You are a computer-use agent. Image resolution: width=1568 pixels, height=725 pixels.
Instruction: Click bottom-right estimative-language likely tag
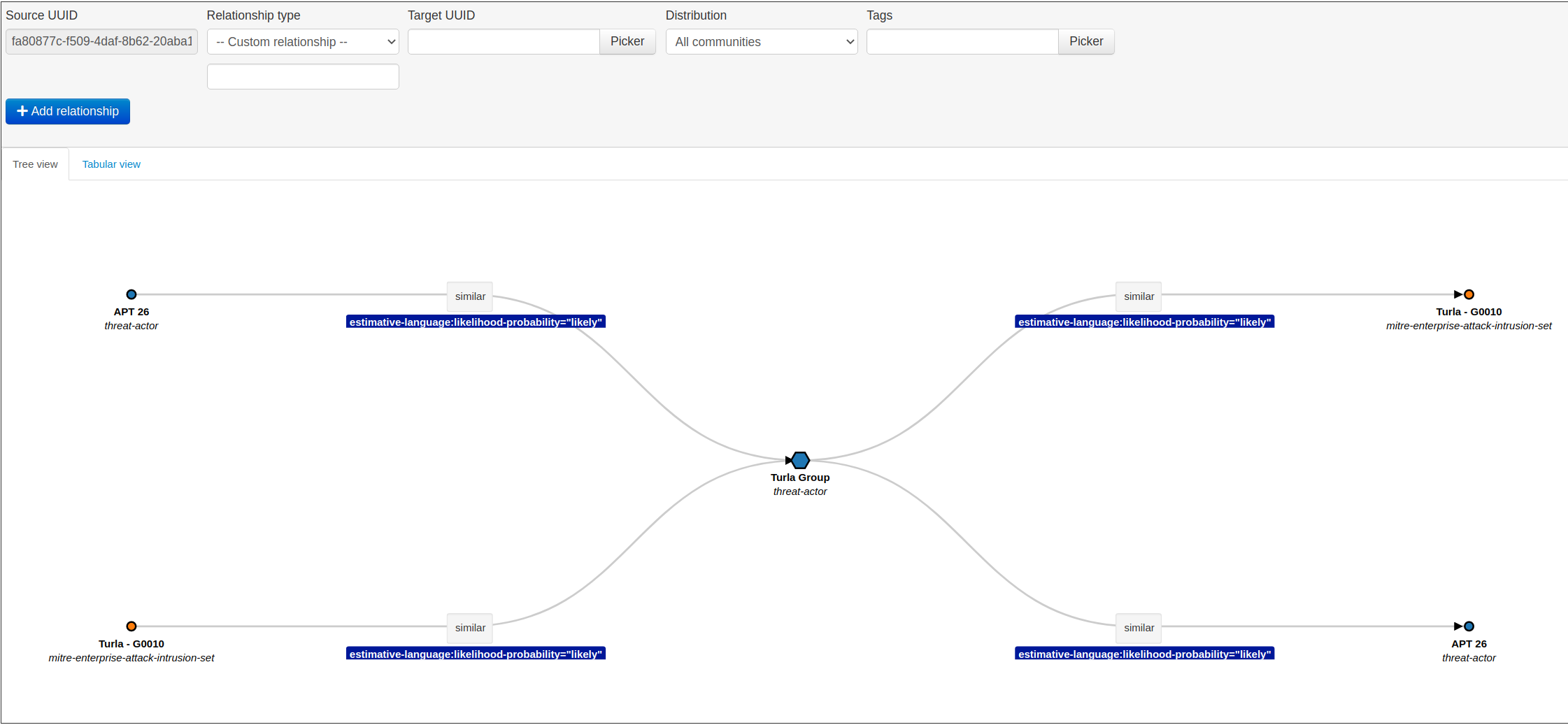[1144, 654]
